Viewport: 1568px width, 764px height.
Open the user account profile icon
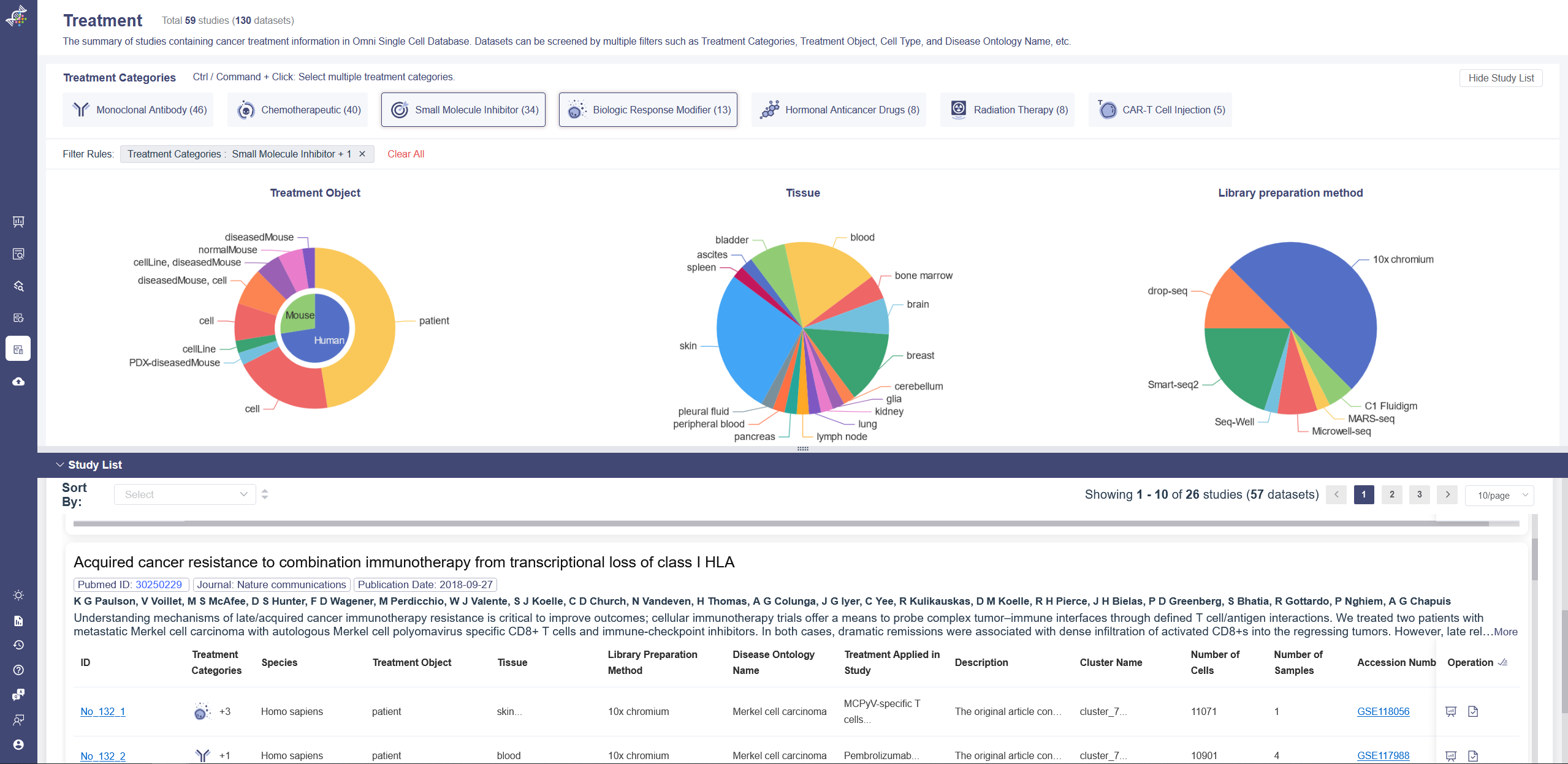pyautogui.click(x=18, y=744)
